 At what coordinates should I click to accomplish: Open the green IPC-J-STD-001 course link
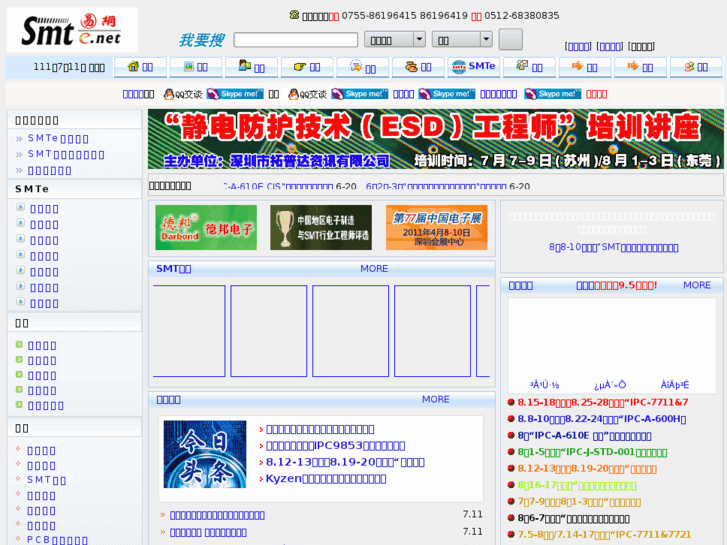[x=592, y=452]
